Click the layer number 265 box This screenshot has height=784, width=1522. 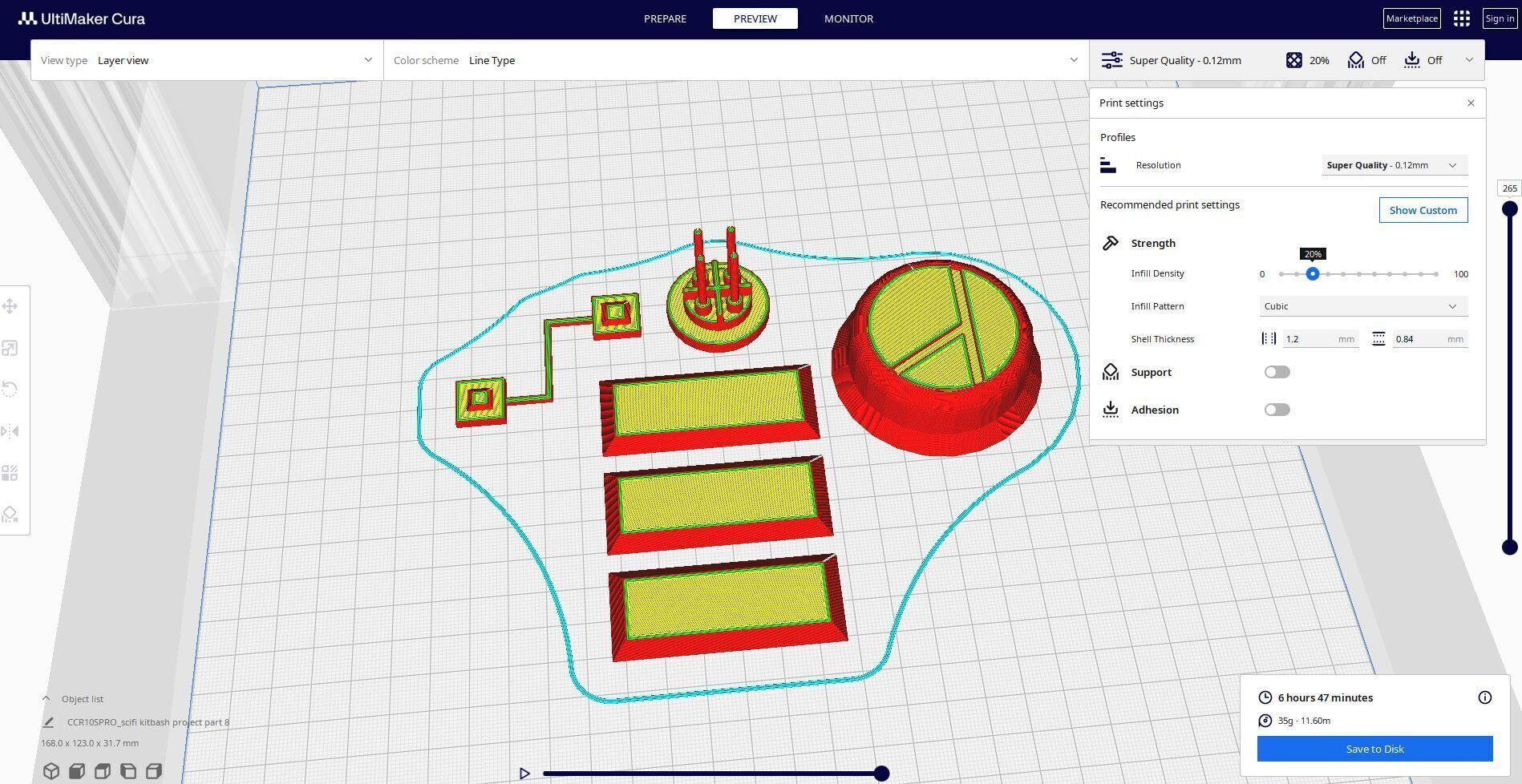[x=1510, y=188]
